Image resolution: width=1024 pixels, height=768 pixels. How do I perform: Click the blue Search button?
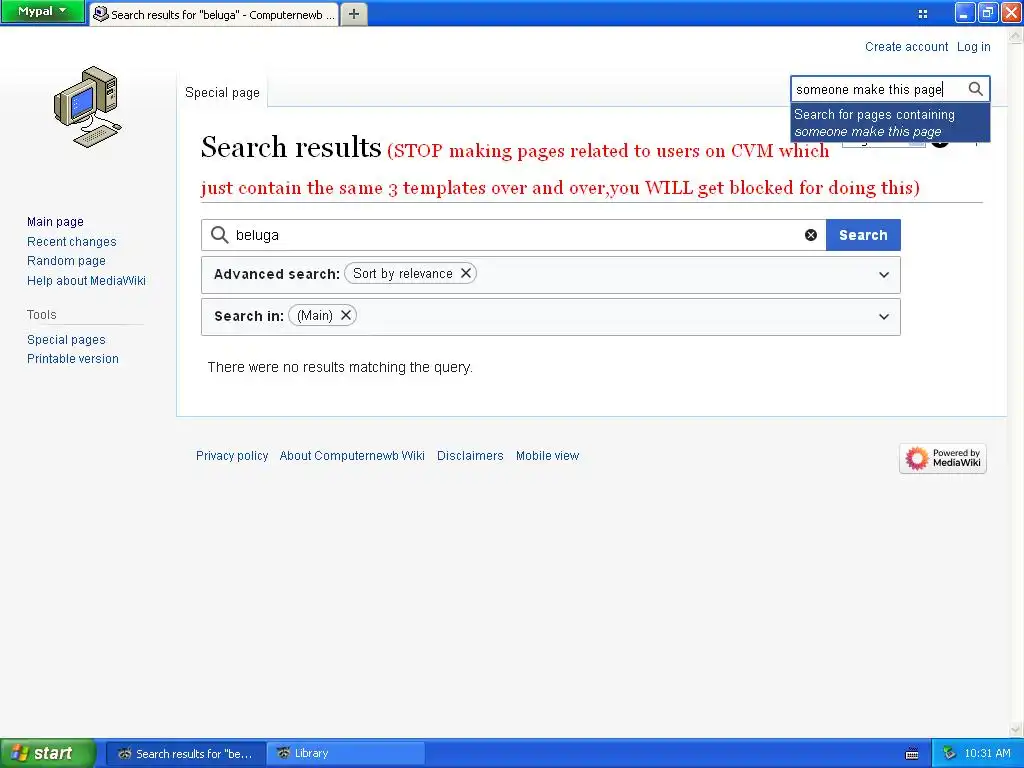click(x=863, y=235)
